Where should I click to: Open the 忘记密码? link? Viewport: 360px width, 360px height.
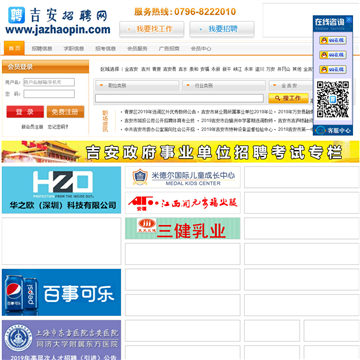(x=58, y=127)
